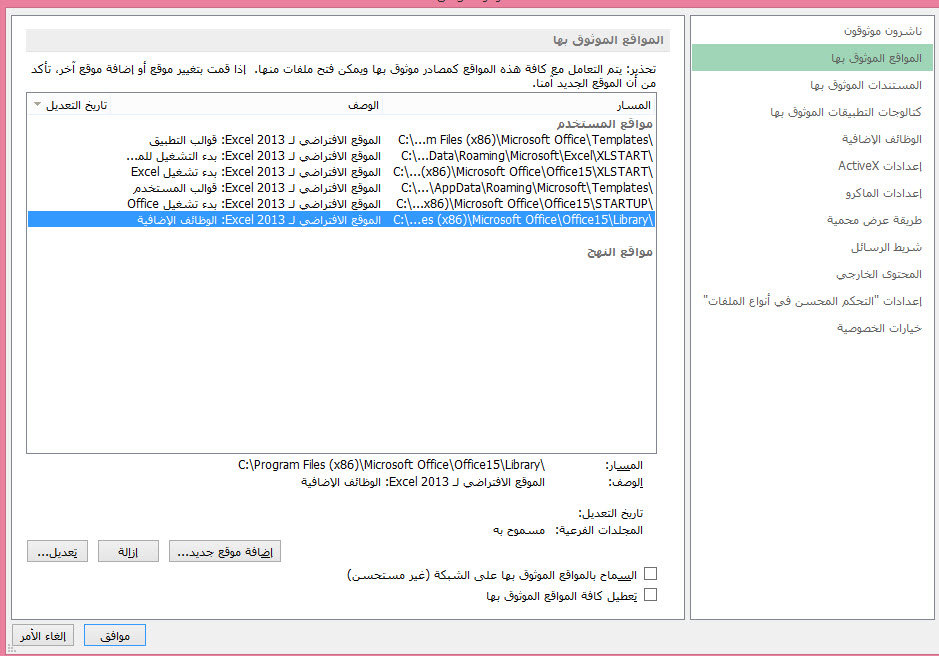This screenshot has height=656, width=939.
Task: Confirm with موافق button
Action: pyautogui.click(x=115, y=636)
